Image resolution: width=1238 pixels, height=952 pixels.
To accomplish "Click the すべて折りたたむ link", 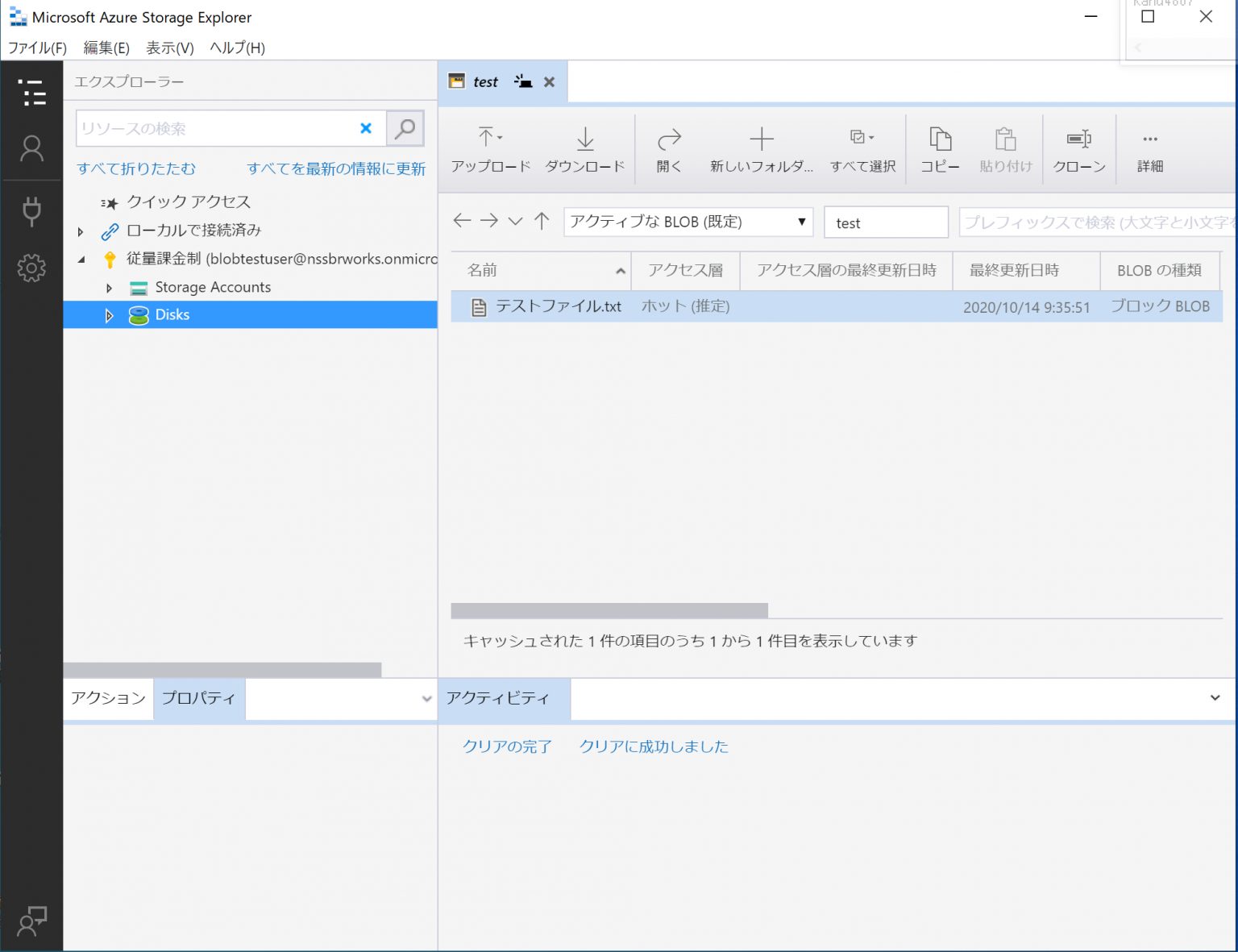I will point(136,168).
